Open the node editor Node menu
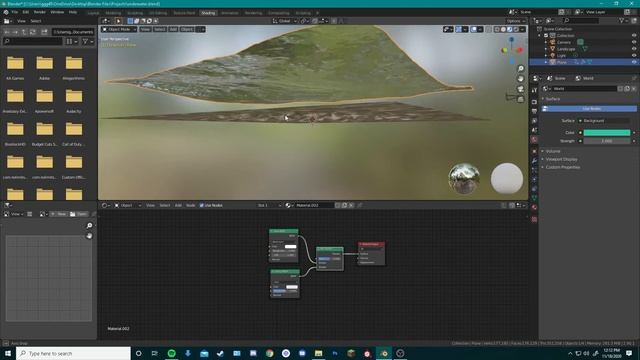The height and width of the screenshot is (360, 640). click(191, 205)
